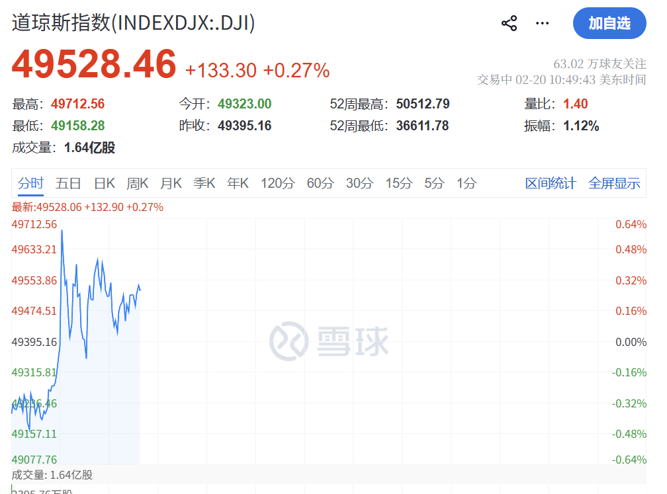Select the 60分 interval tab
The image size is (667, 494).
pos(320,183)
